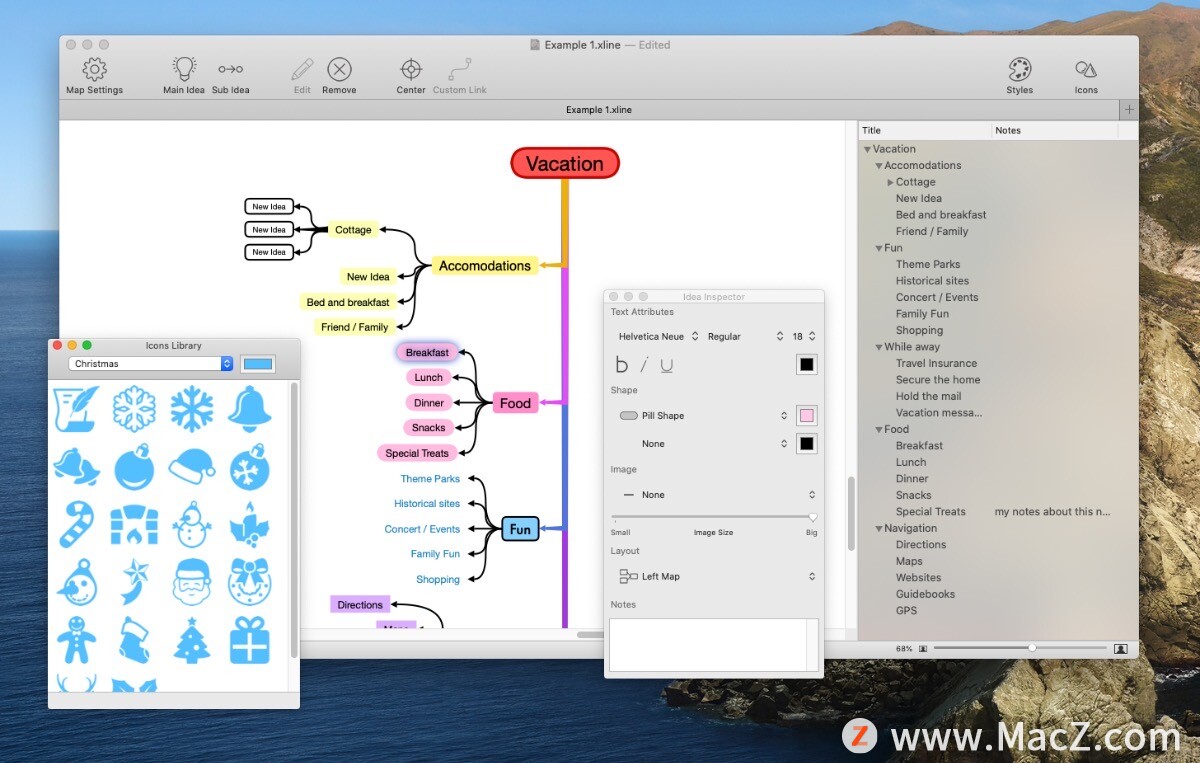Expand the Cottage item in the outline
The height and width of the screenshot is (763, 1200).
pyautogui.click(x=890, y=182)
